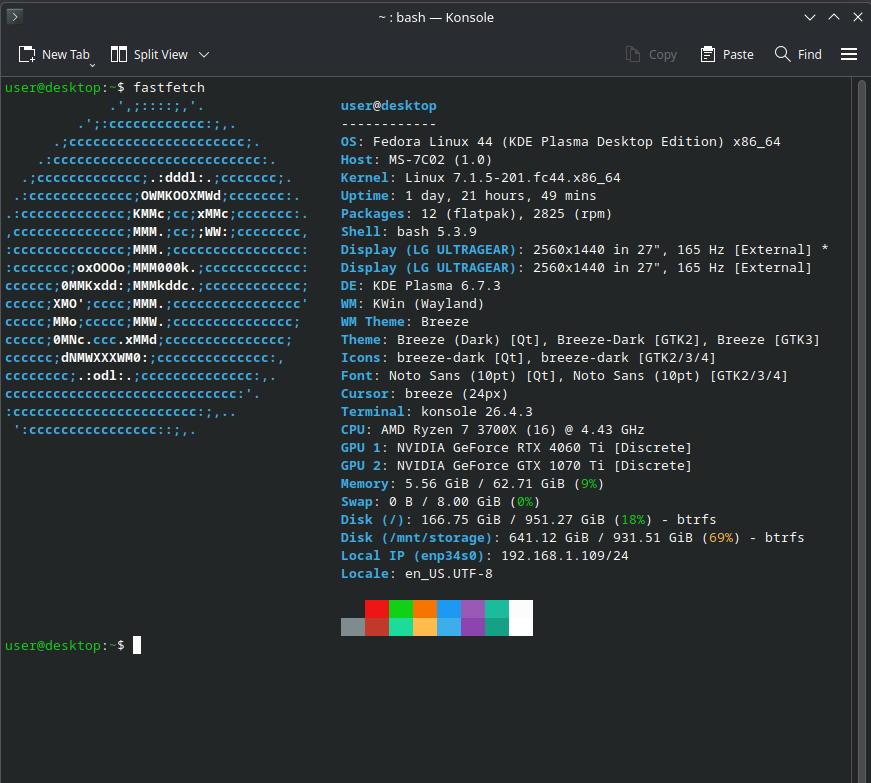The width and height of the screenshot is (871, 783).
Task: Click the first LG ULTRAGEAR display line with asterisk
Action: 584,250
